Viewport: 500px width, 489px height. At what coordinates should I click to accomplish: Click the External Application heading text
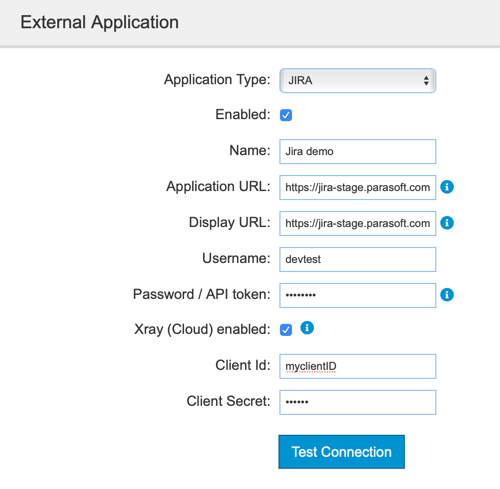(99, 23)
